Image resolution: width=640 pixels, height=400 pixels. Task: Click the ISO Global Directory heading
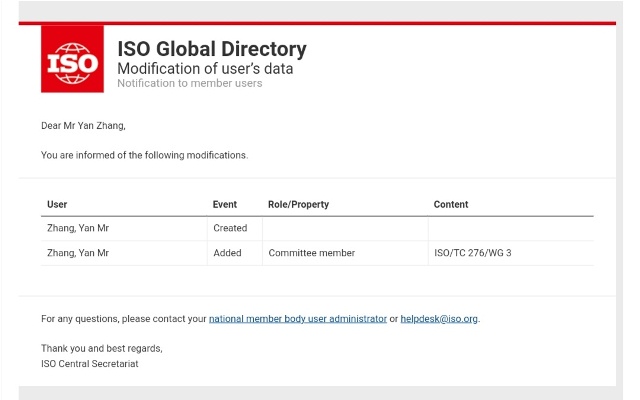(x=211, y=49)
